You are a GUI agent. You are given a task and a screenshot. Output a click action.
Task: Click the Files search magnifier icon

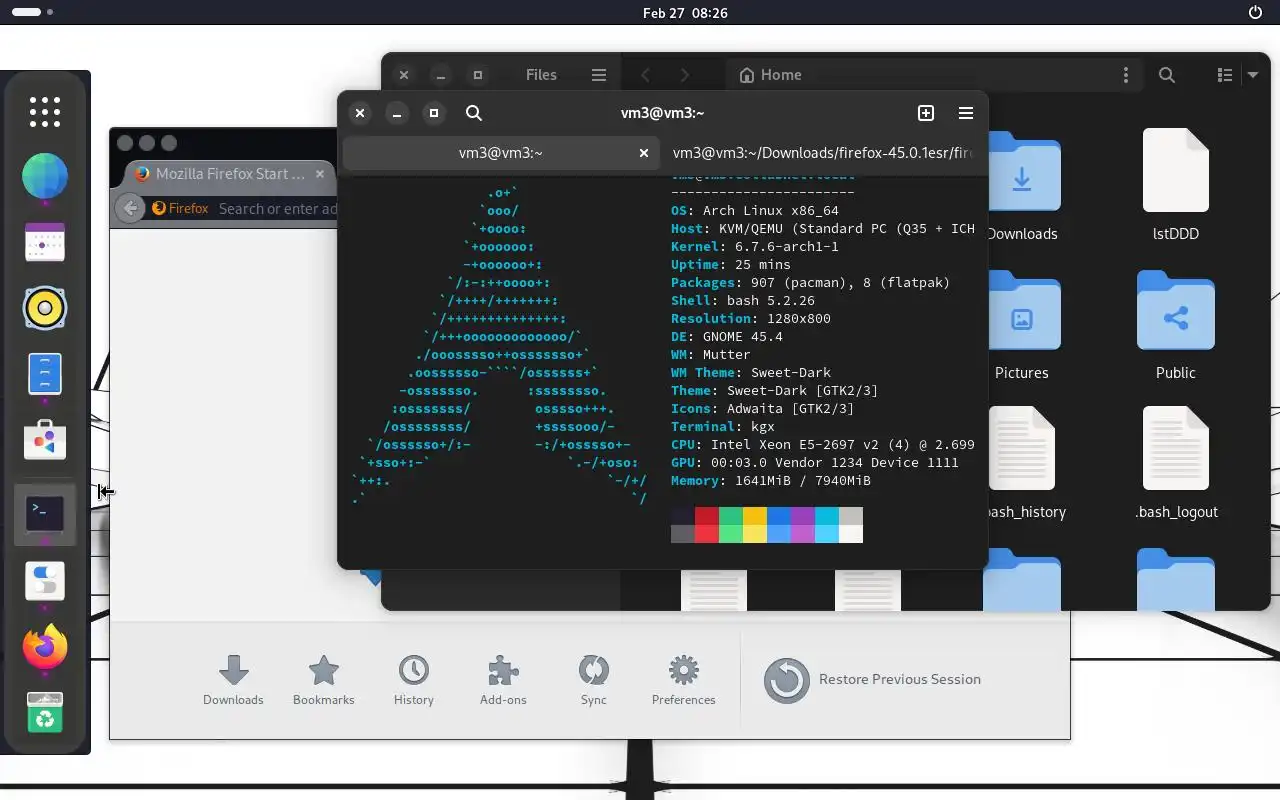pos(1167,75)
